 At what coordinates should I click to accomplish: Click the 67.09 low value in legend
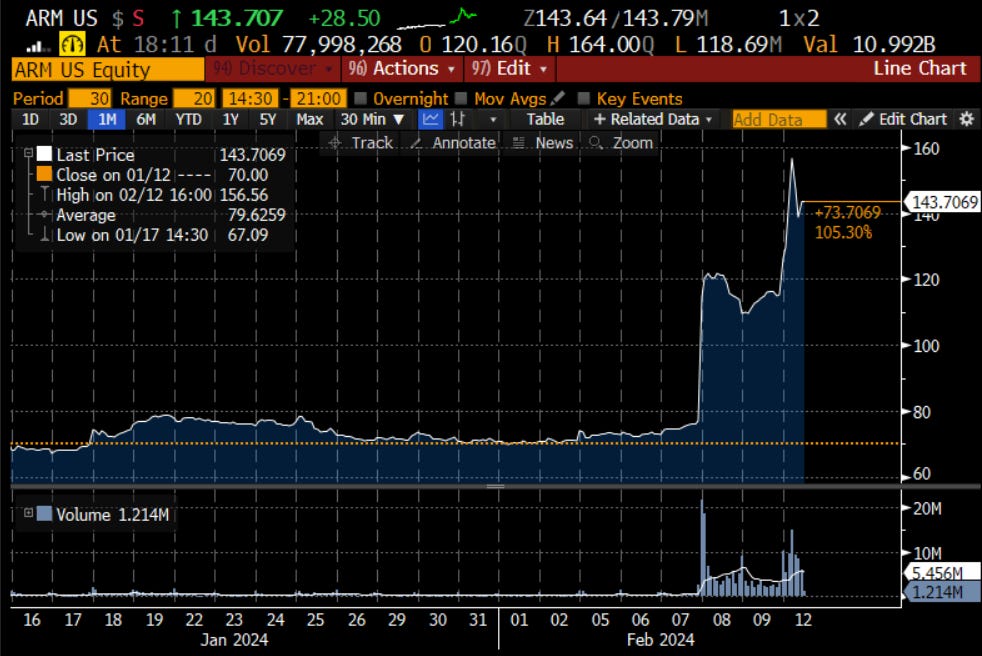click(x=247, y=235)
